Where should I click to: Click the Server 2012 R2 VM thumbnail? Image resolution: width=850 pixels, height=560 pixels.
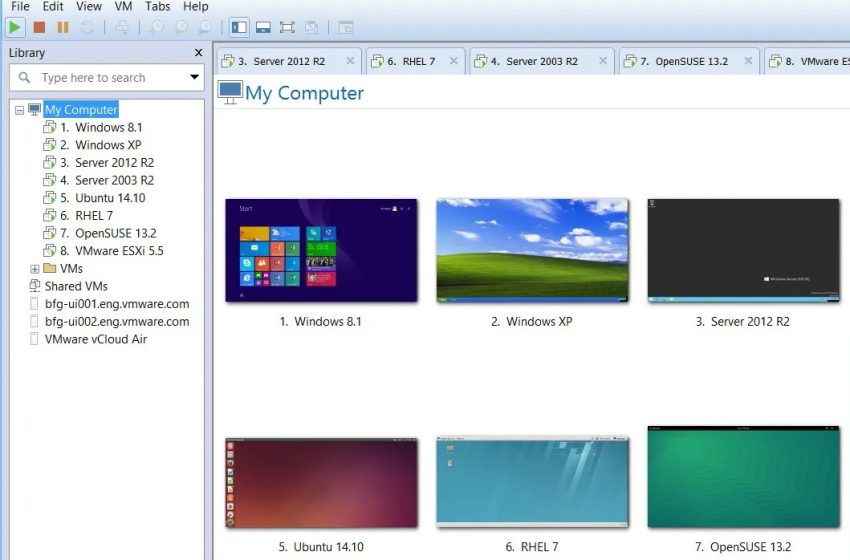pos(743,250)
